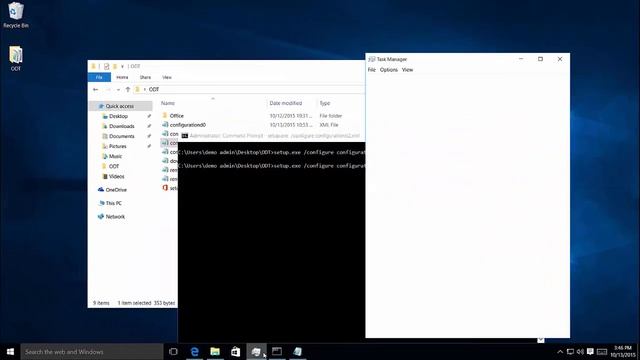Screen dimensions: 640x360
Task: Open the taskbar clock and date
Action: 623,351
